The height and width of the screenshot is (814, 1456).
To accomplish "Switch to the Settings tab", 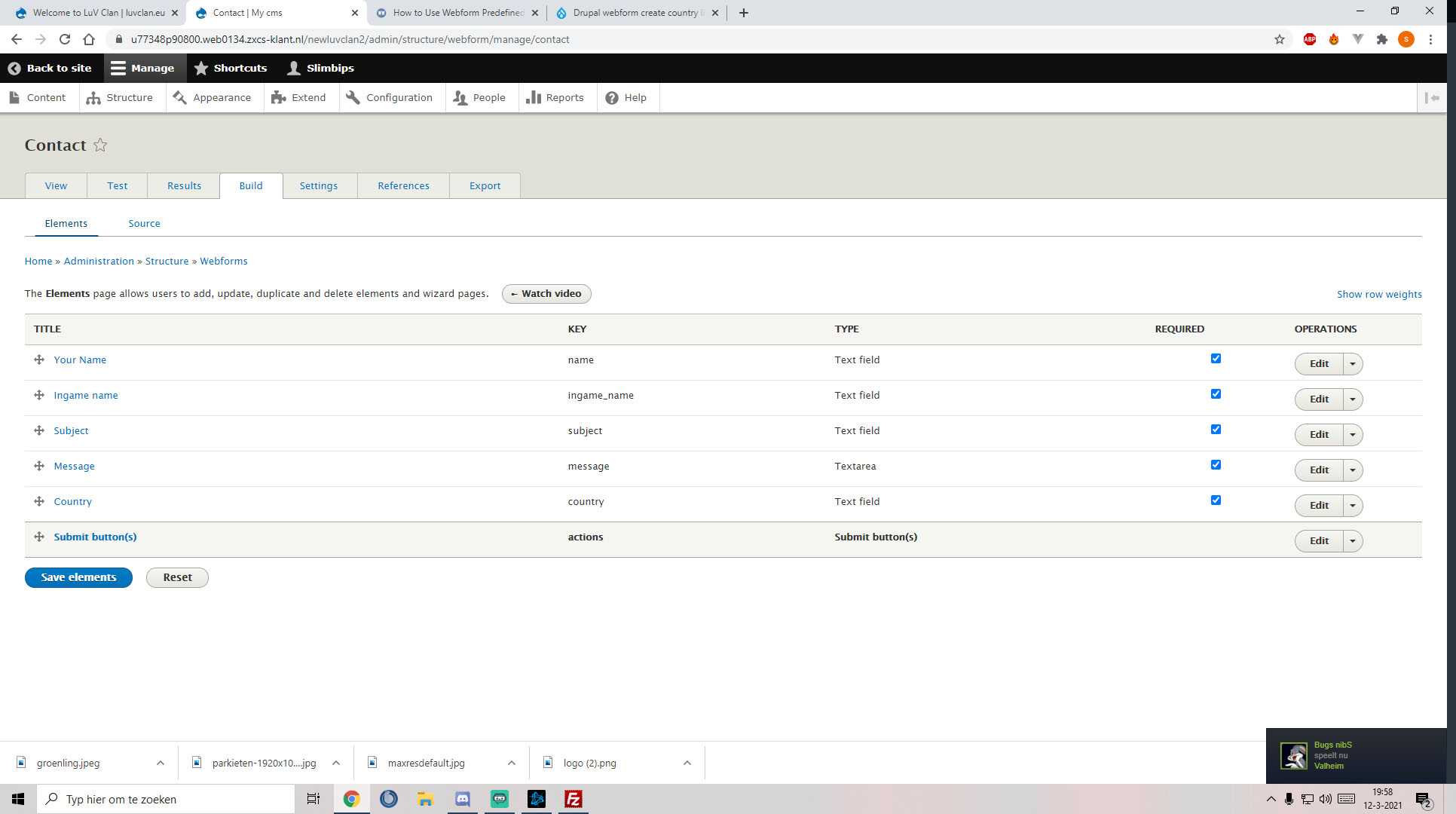I will [319, 186].
